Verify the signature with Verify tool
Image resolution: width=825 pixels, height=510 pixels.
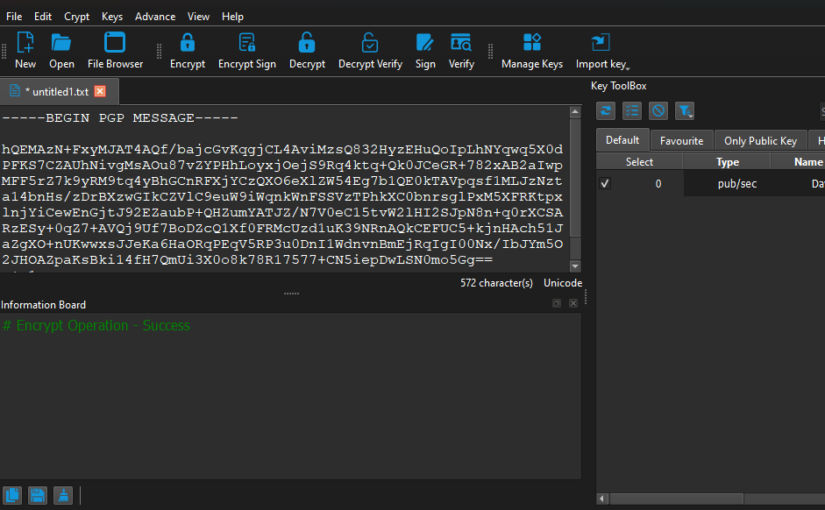click(461, 51)
